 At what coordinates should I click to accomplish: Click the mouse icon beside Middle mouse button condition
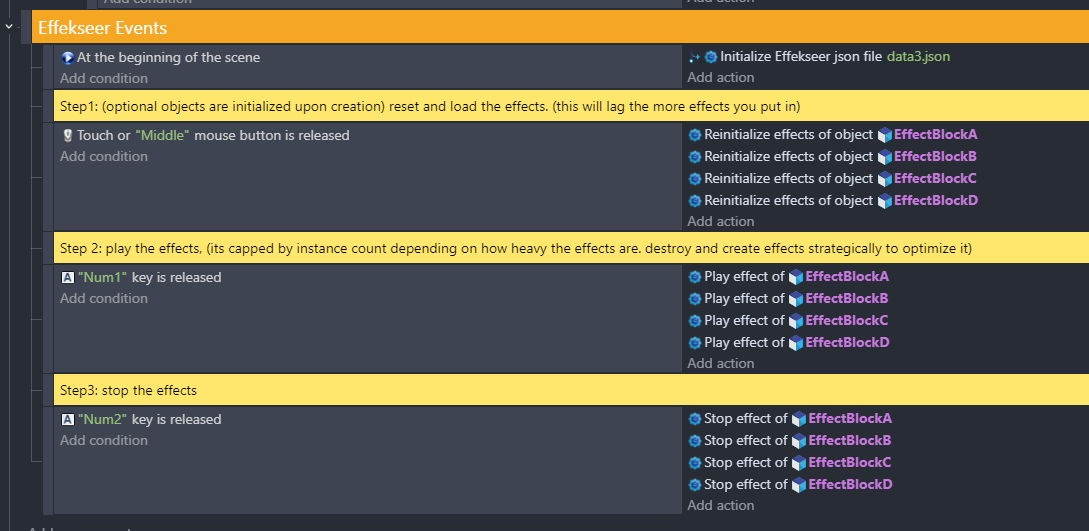coord(67,135)
